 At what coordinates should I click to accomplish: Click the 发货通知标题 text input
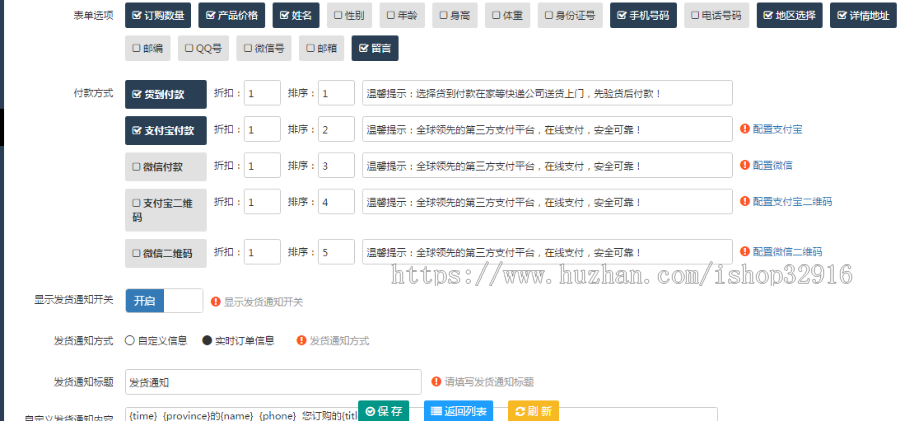pos(273,382)
